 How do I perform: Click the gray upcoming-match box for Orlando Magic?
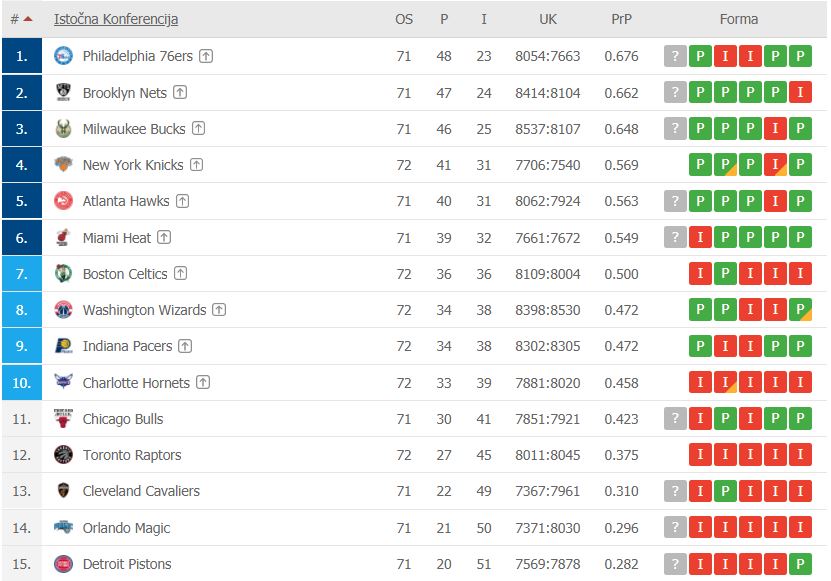676,528
